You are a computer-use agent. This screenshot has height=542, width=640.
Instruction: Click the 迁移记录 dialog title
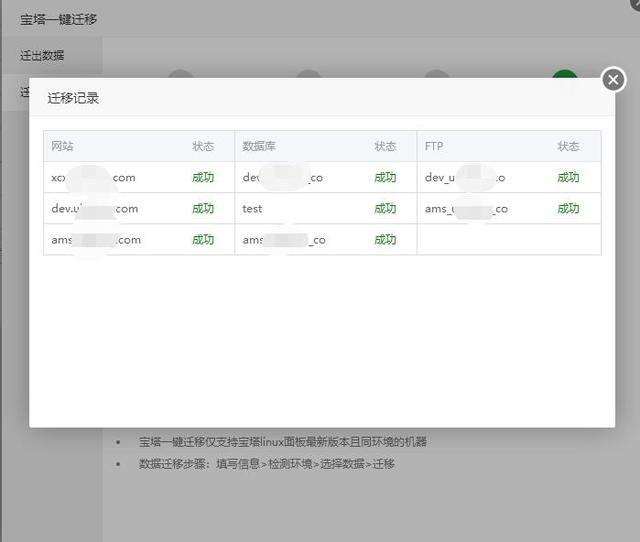73,98
